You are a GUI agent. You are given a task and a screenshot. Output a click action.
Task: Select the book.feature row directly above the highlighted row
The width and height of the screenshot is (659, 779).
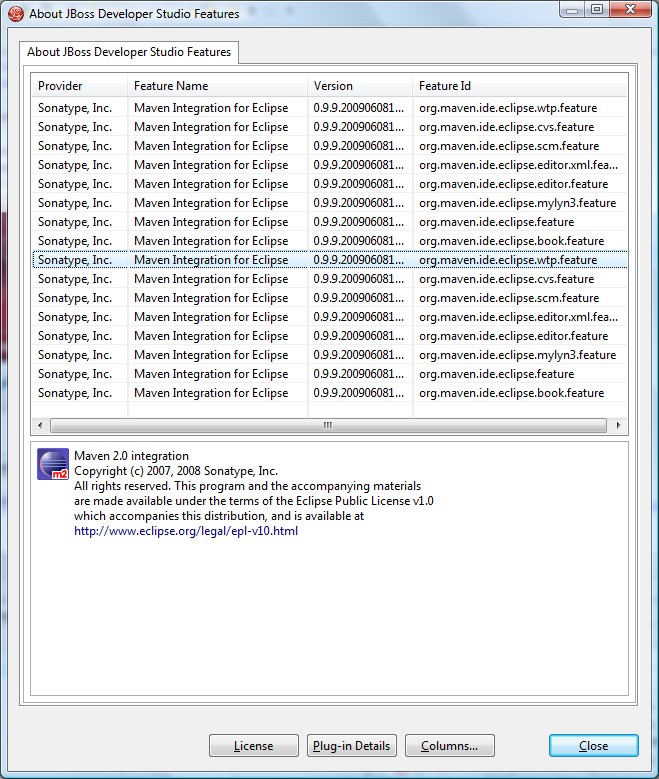(x=330, y=241)
